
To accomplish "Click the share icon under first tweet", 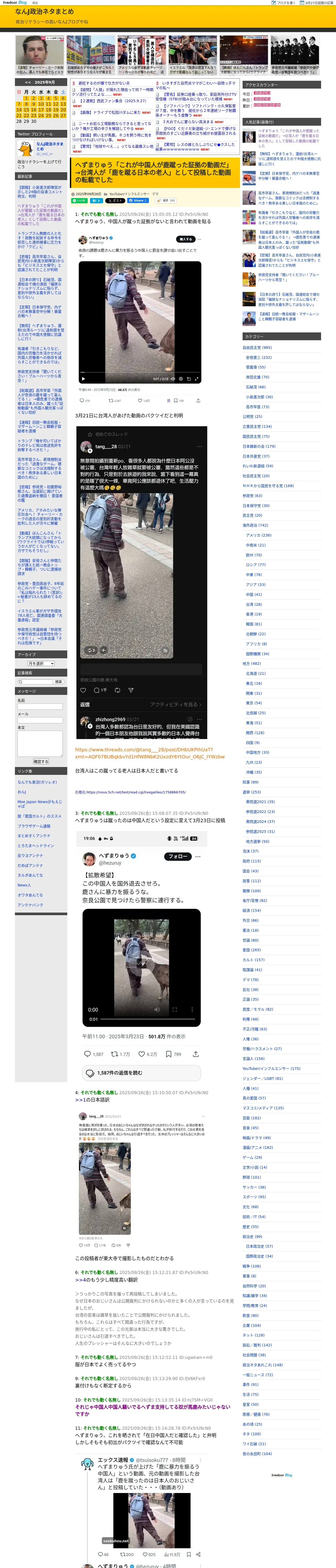I will tap(198, 401).
